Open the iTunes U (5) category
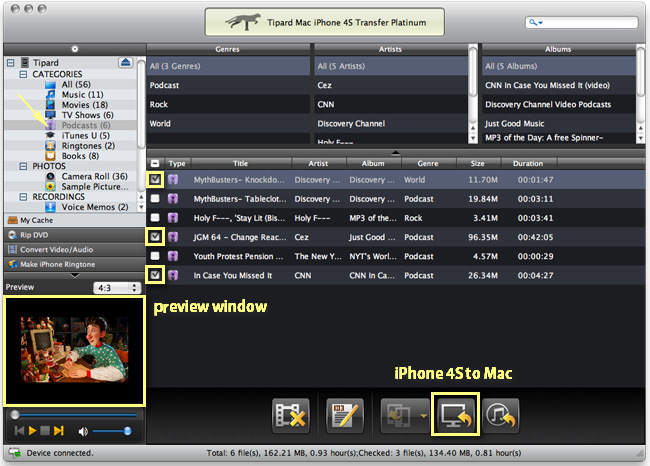The image size is (650, 466). (x=85, y=136)
